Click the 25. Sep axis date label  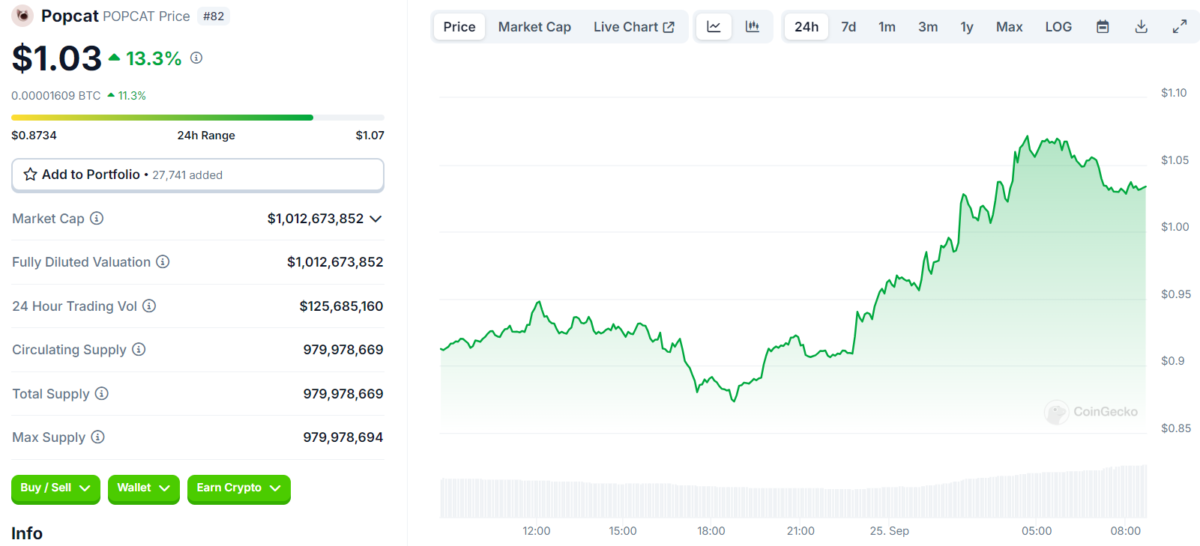click(888, 530)
